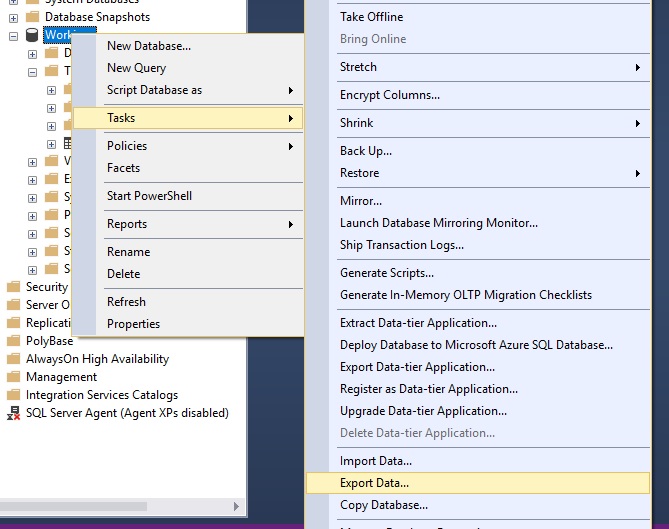Image resolution: width=669 pixels, height=529 pixels.
Task: Click the selected database cylinder icon
Action: [x=32, y=35]
